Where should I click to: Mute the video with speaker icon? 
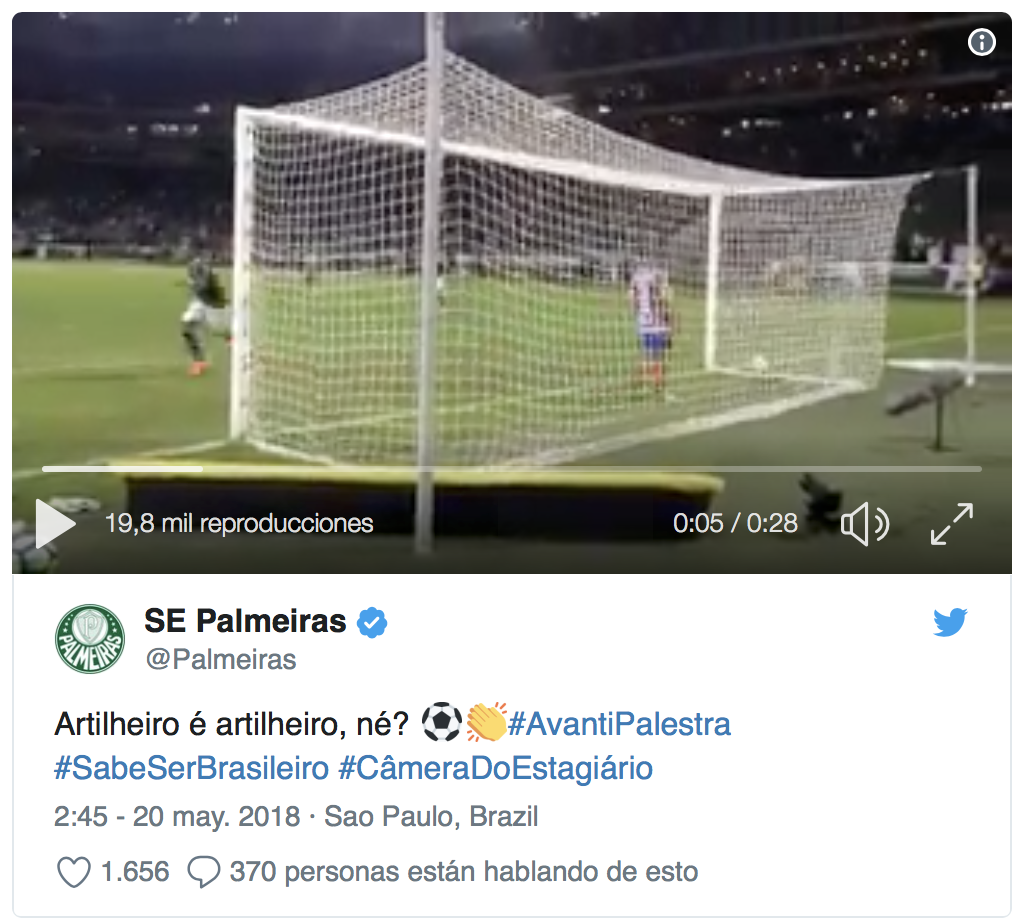coord(865,524)
